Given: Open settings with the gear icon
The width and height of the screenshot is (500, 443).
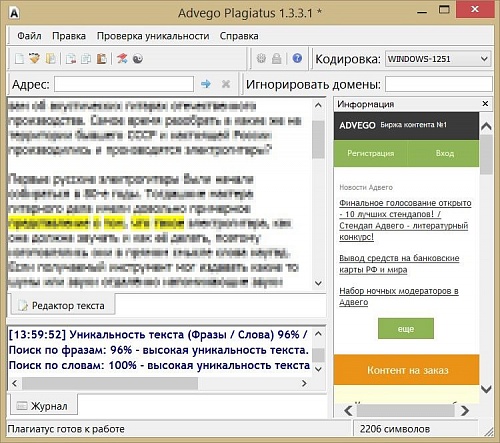Looking at the screenshot, I should click(261, 58).
